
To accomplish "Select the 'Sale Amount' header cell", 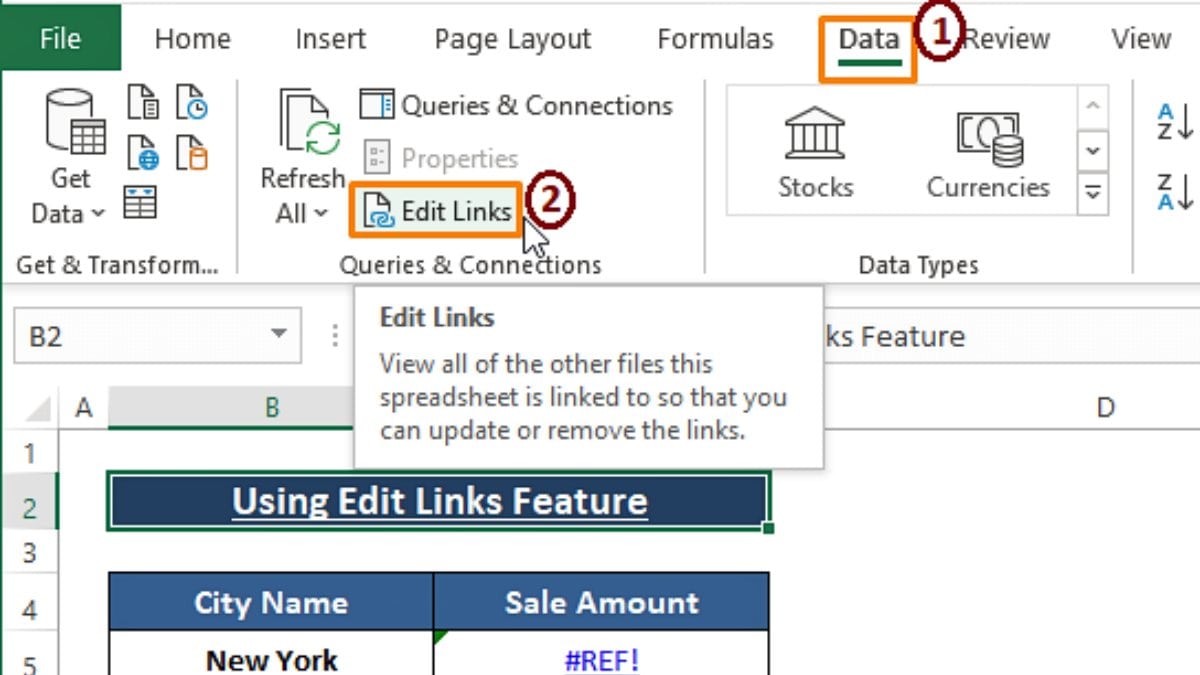I will point(602,602).
